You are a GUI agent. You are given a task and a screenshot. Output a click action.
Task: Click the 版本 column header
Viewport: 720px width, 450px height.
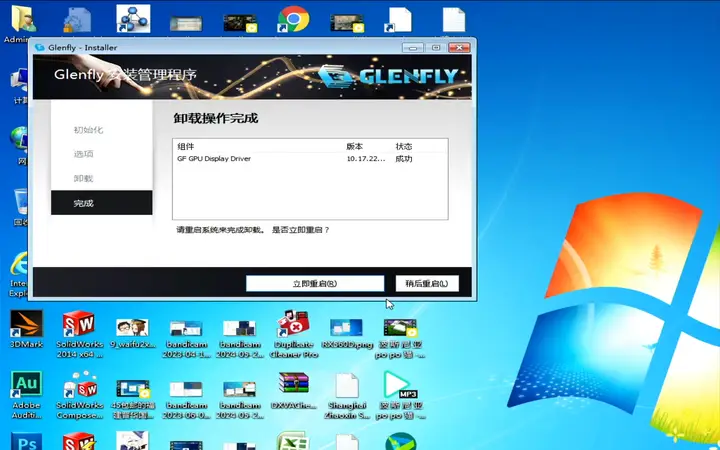pyautogui.click(x=354, y=146)
